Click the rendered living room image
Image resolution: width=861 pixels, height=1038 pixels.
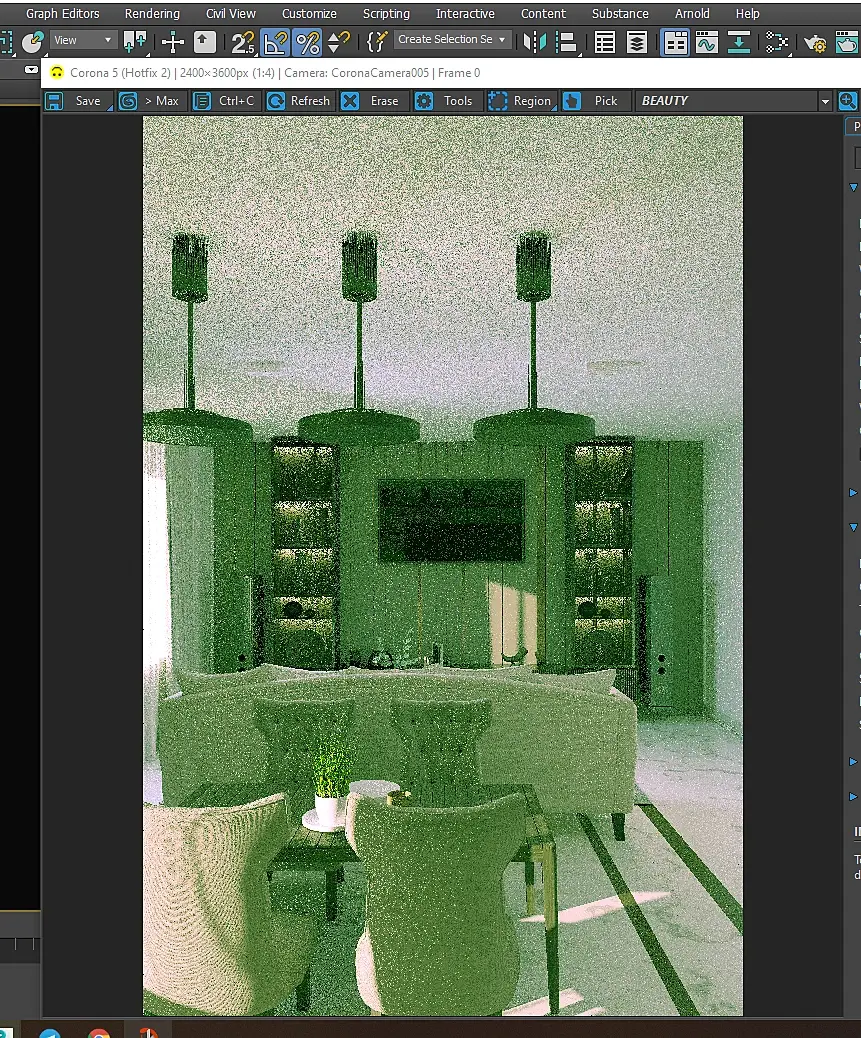point(443,565)
